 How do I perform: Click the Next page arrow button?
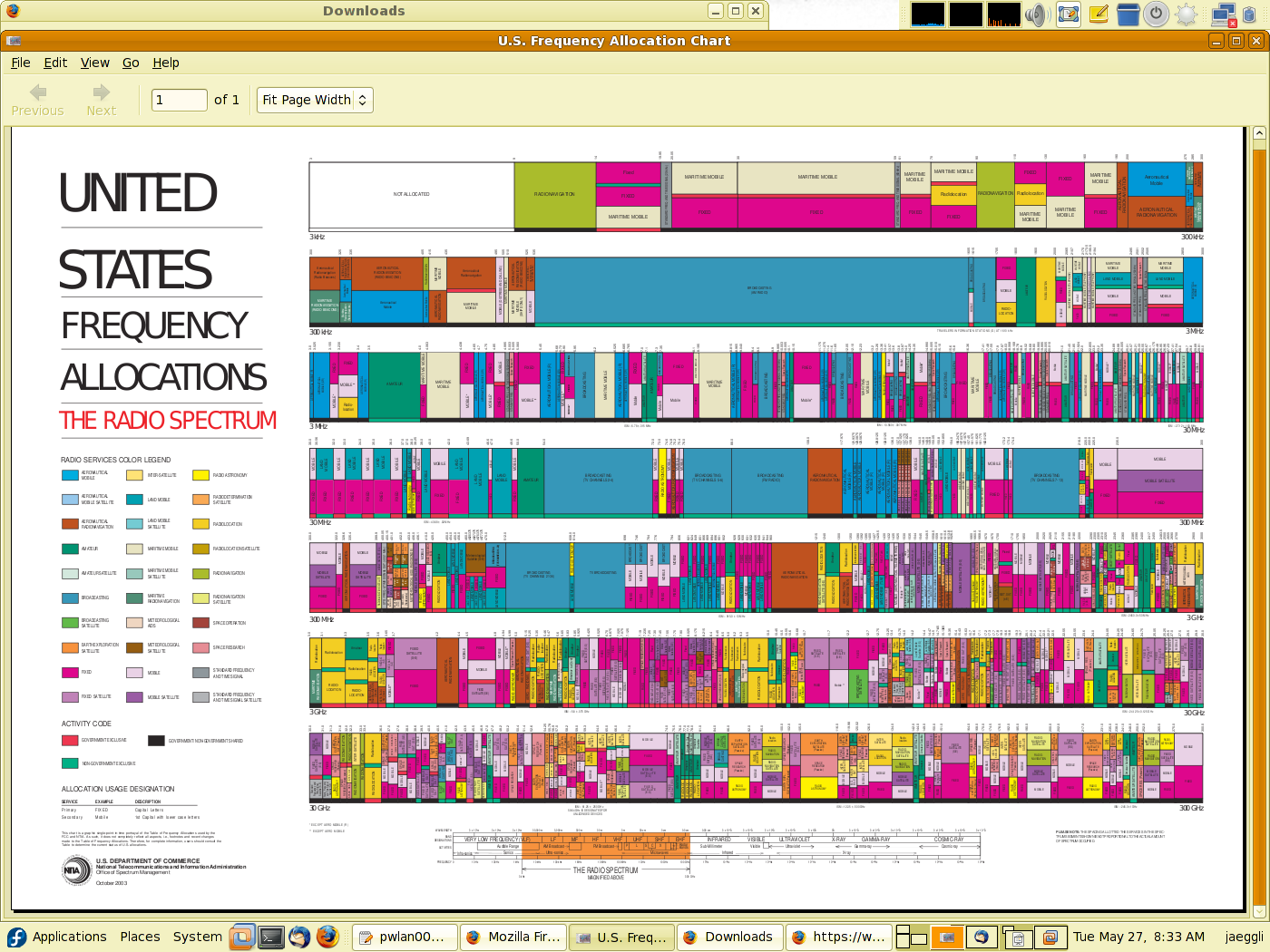tap(101, 100)
